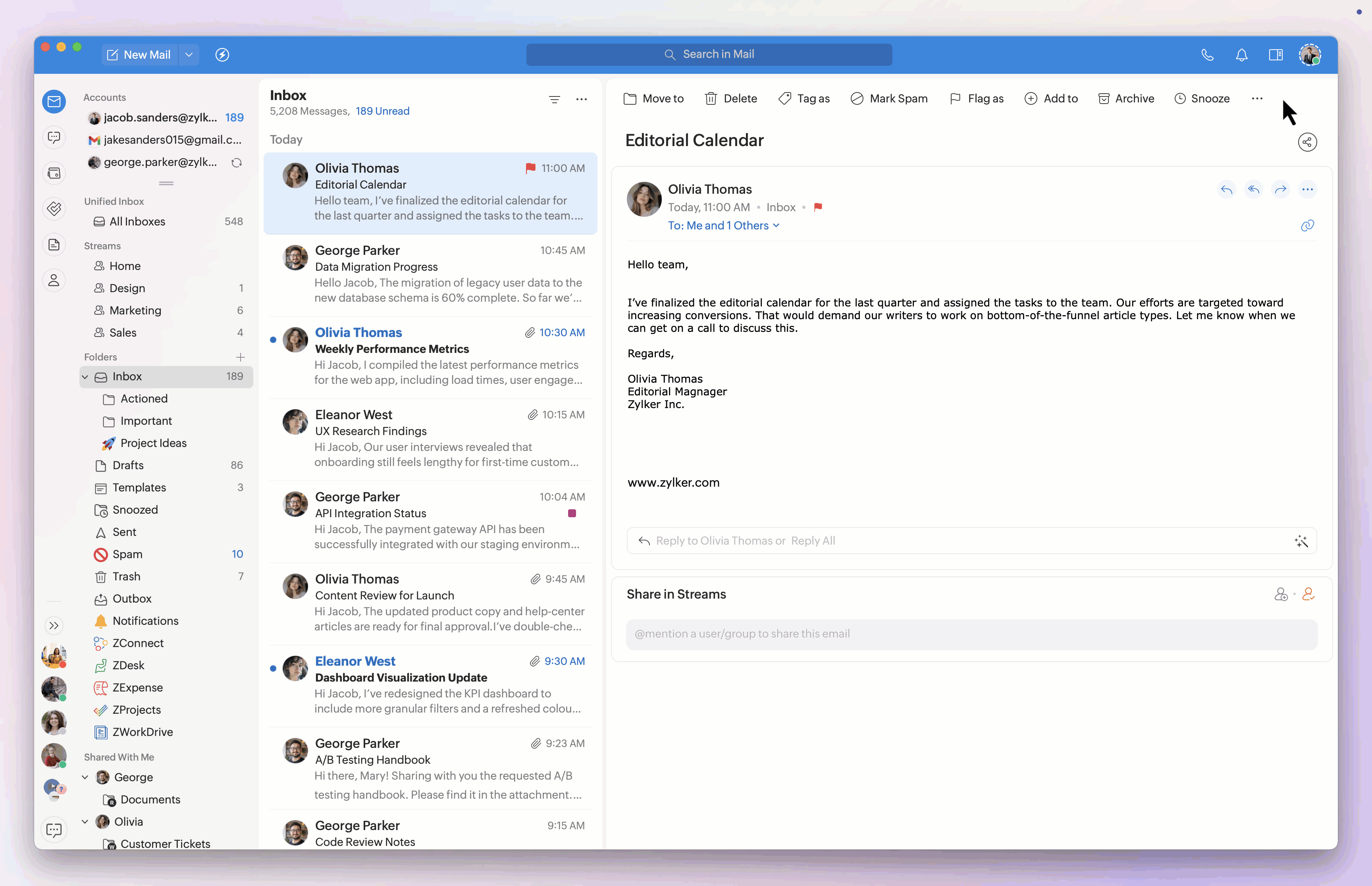Click the AI sparkle icon in reply box
The height and width of the screenshot is (886, 1372).
click(x=1301, y=541)
